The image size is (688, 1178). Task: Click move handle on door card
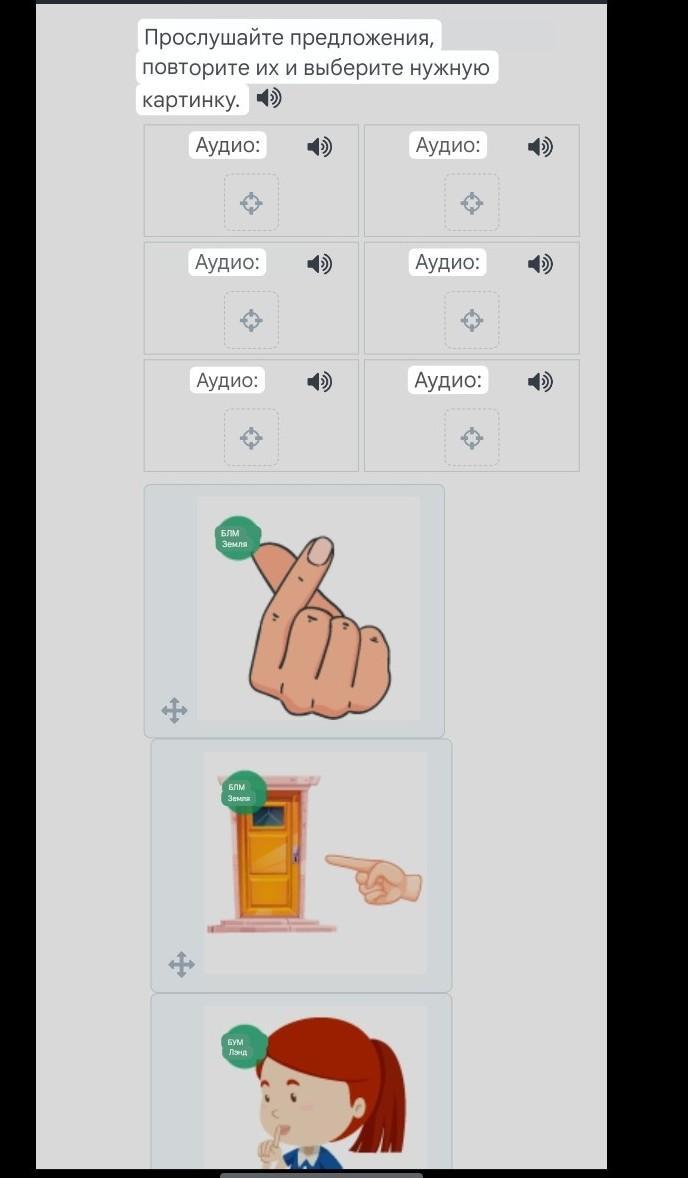181,964
